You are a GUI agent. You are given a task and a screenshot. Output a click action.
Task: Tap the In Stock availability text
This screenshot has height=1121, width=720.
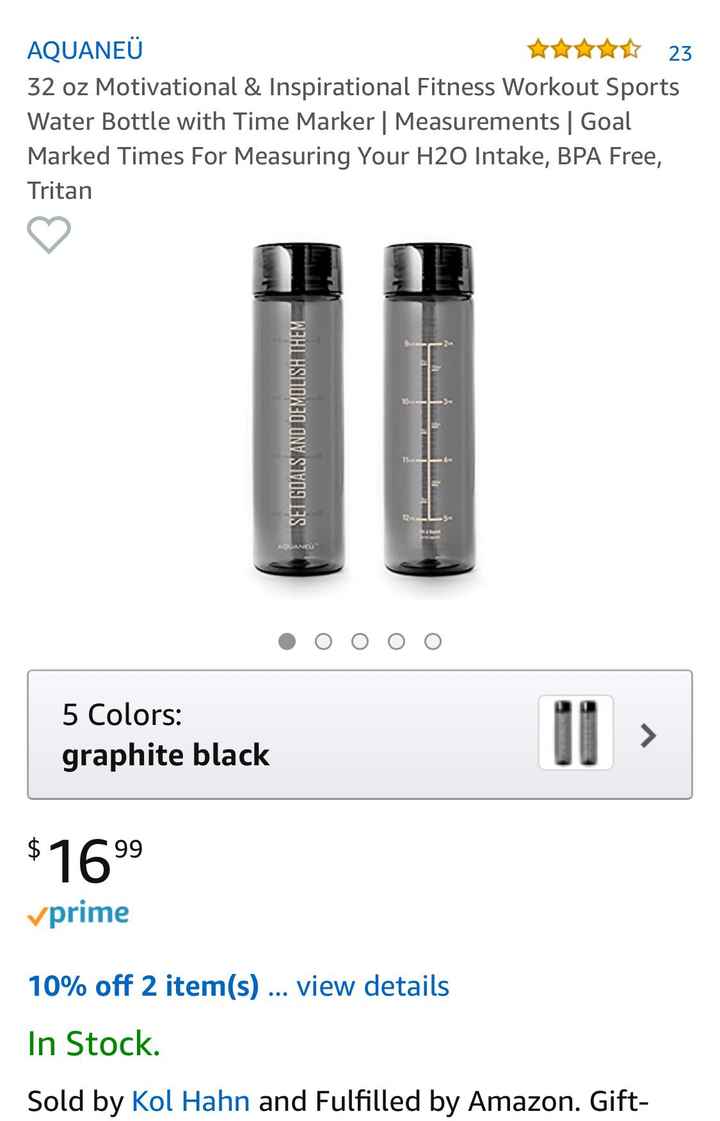coord(93,1044)
